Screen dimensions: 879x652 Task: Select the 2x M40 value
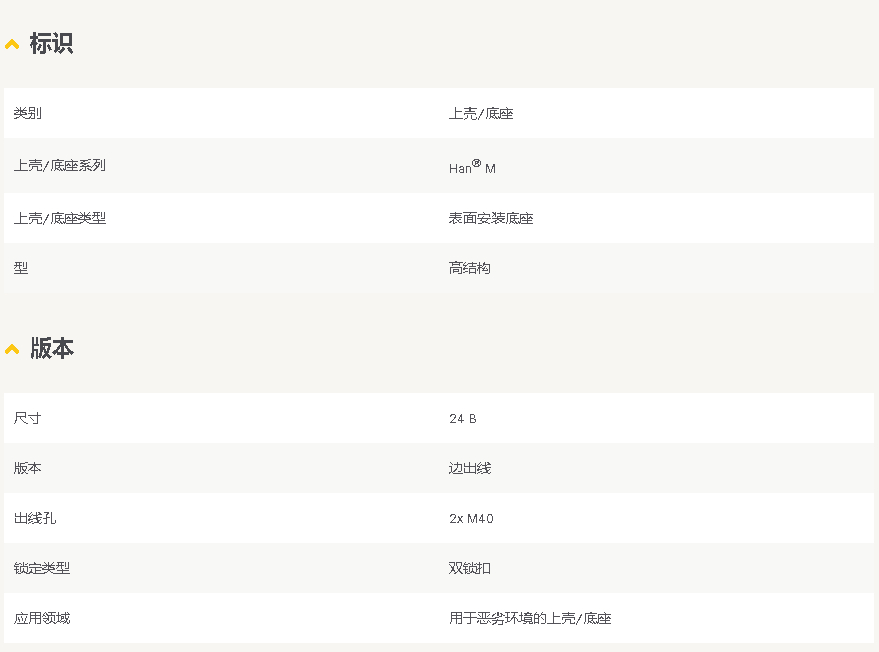tap(471, 519)
